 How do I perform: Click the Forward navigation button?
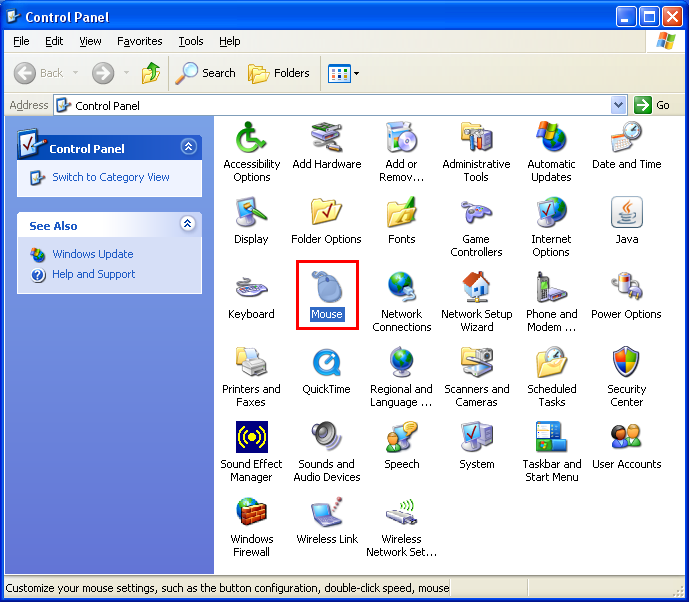pos(103,73)
